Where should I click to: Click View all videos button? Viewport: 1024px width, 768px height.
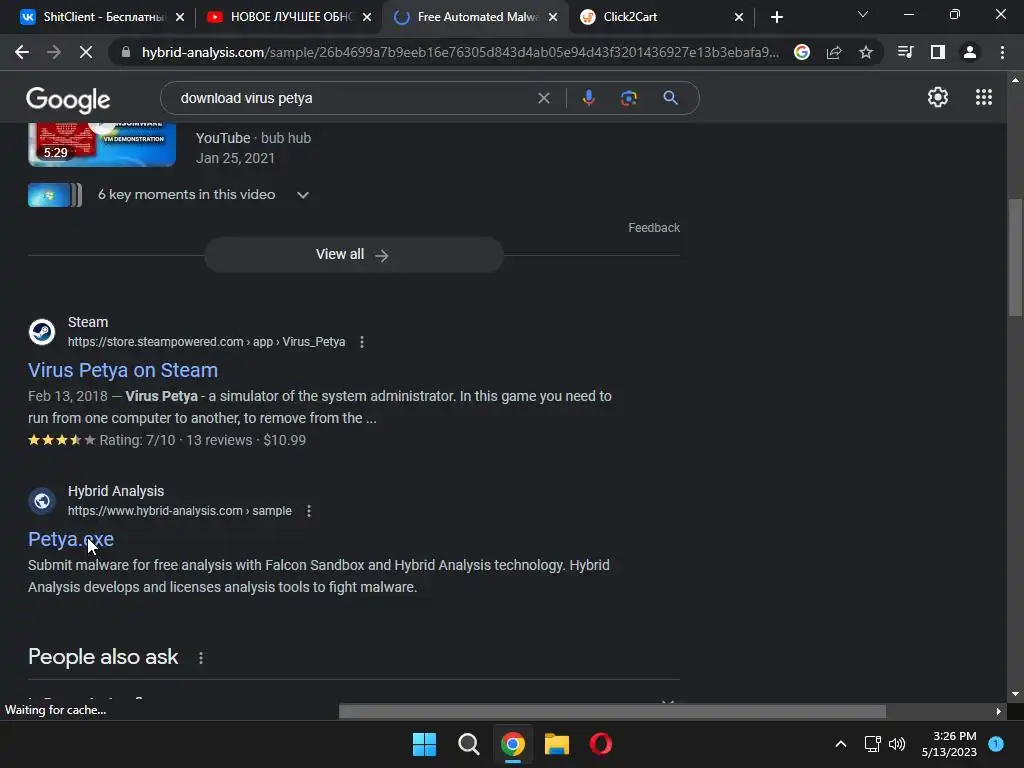tap(354, 255)
